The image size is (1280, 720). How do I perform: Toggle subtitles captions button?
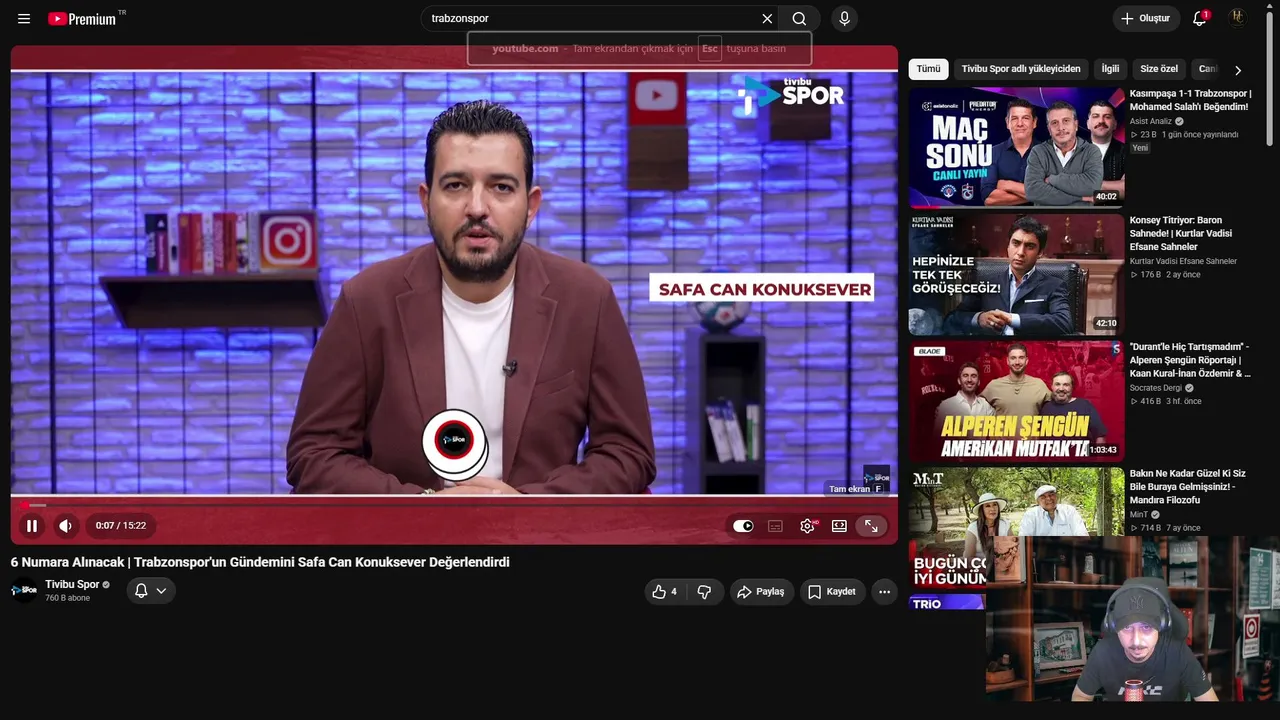coord(775,526)
